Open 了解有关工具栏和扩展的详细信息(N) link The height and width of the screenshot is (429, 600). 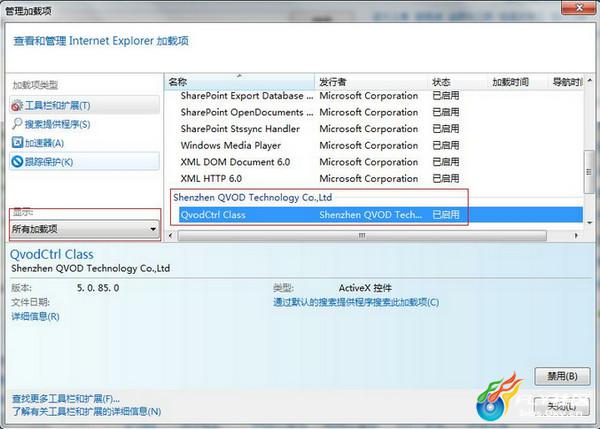click(x=86, y=412)
